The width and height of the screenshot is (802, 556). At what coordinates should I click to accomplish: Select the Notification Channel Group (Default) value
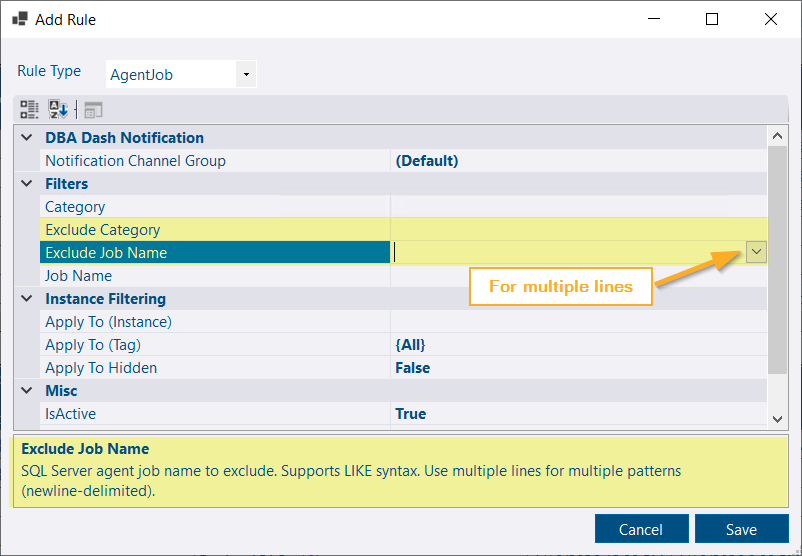click(427, 161)
